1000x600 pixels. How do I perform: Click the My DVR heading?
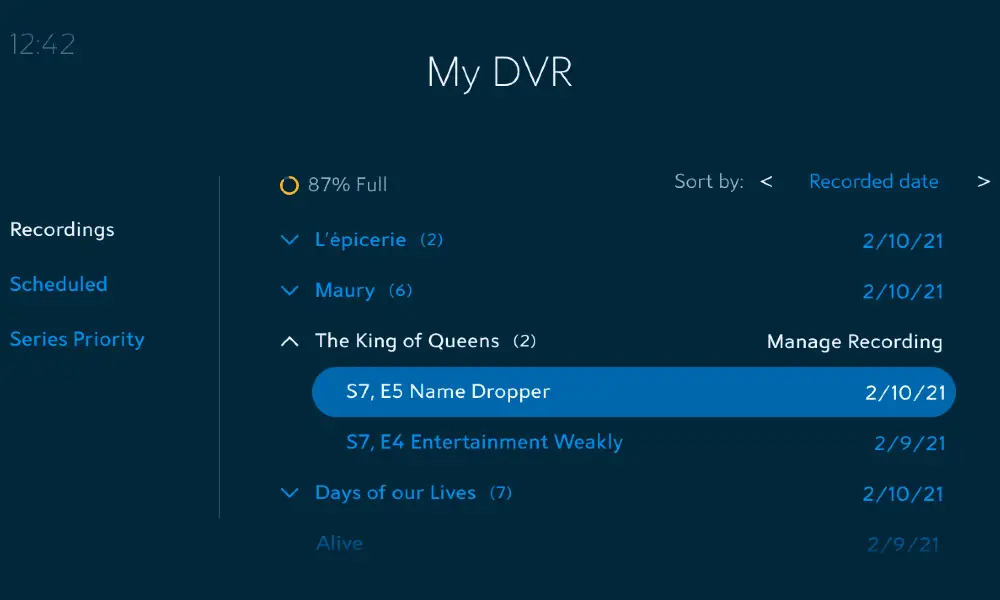point(499,72)
